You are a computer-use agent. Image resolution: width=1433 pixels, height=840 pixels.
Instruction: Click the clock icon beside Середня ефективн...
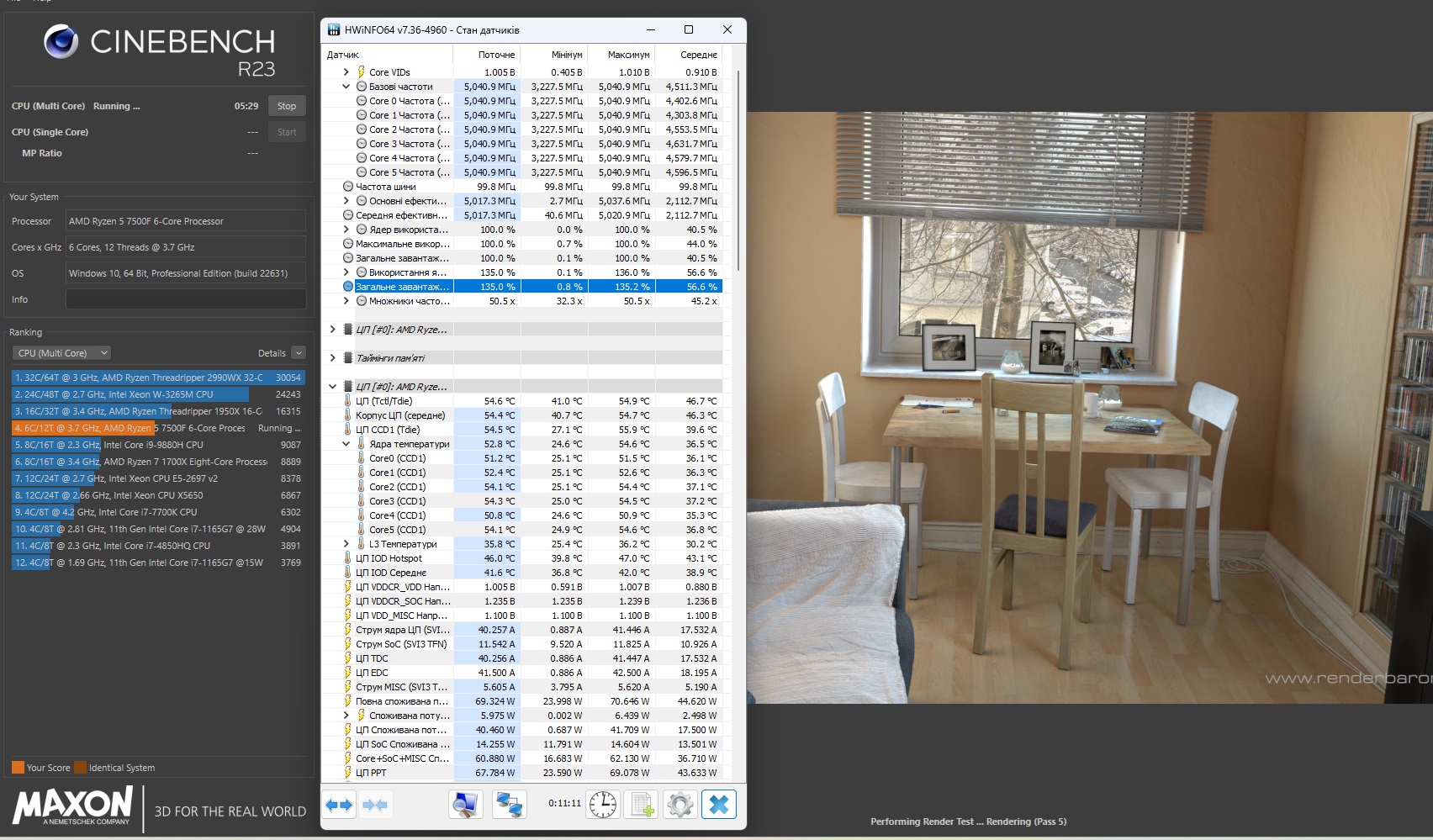point(348,215)
